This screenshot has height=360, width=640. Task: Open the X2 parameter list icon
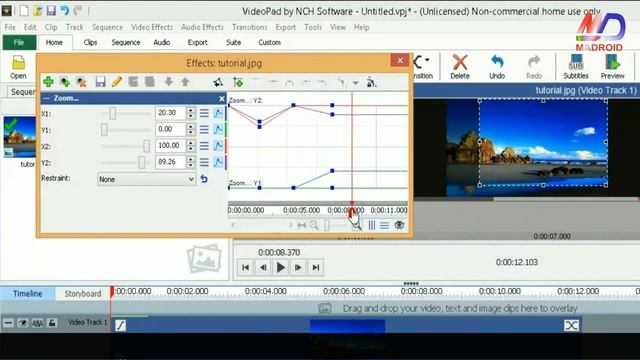click(x=204, y=146)
